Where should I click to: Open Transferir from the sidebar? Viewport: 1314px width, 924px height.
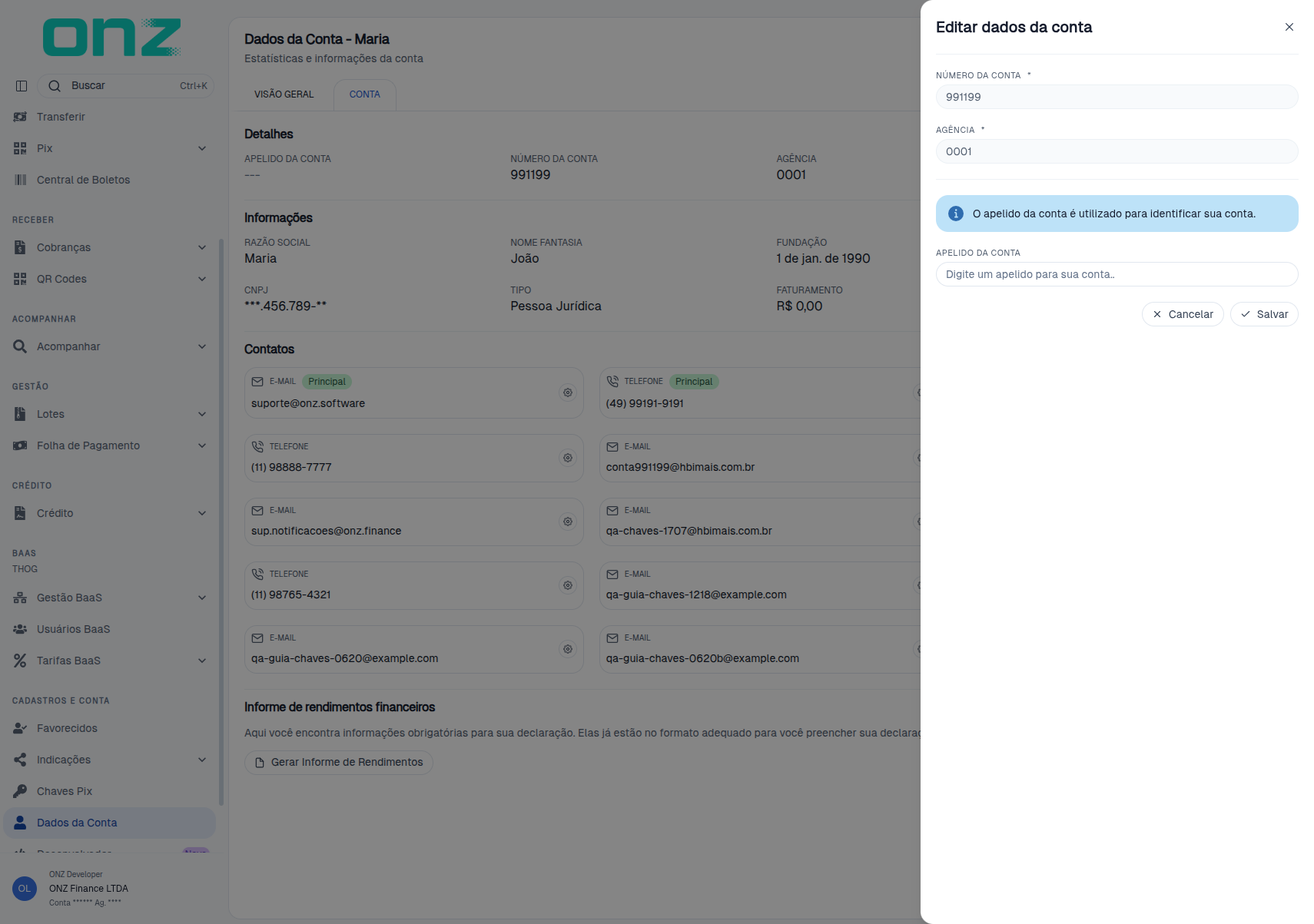click(x=61, y=117)
